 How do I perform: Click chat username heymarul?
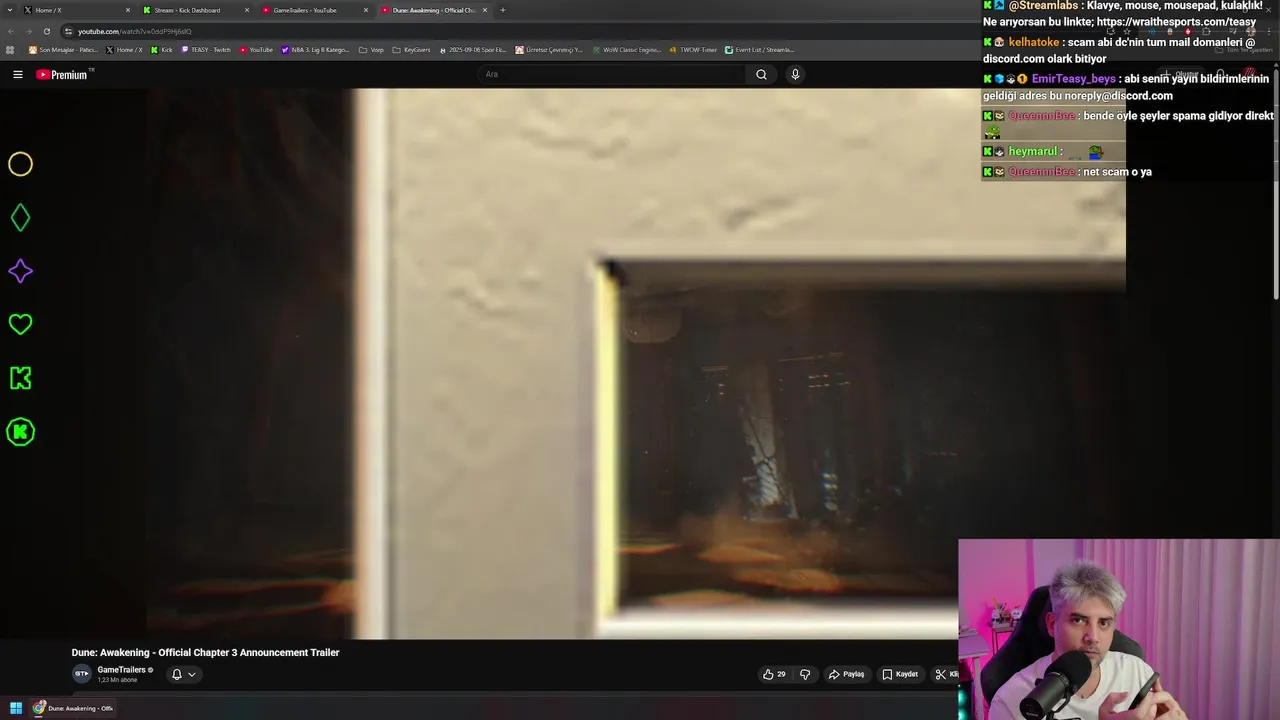(x=1032, y=151)
